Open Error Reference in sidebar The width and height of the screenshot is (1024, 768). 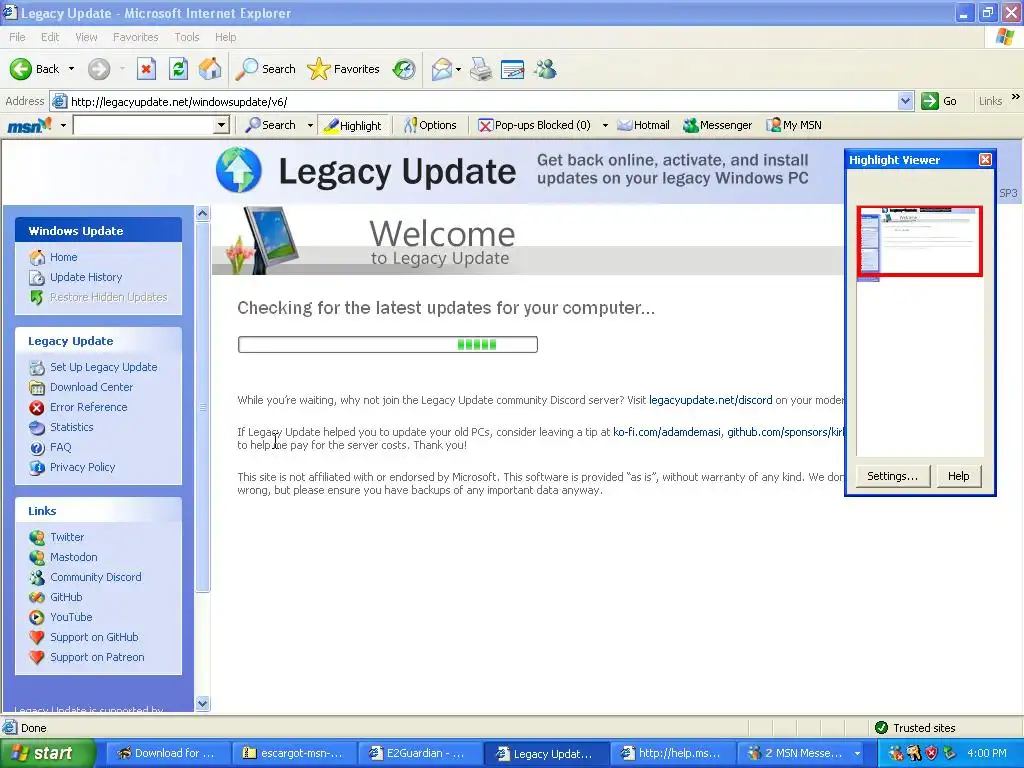[89, 407]
